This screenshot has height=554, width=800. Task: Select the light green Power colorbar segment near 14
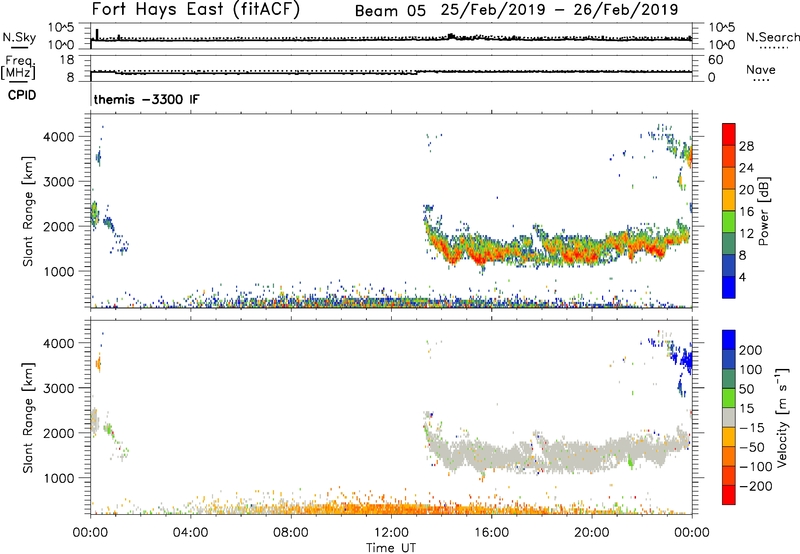[729, 221]
